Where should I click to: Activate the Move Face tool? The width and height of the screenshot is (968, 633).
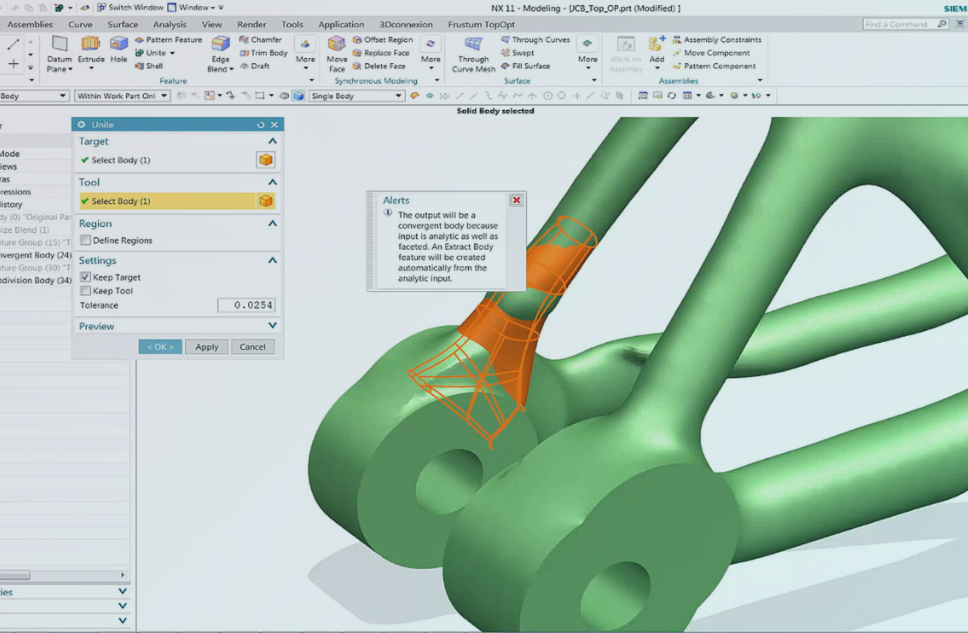[x=336, y=54]
